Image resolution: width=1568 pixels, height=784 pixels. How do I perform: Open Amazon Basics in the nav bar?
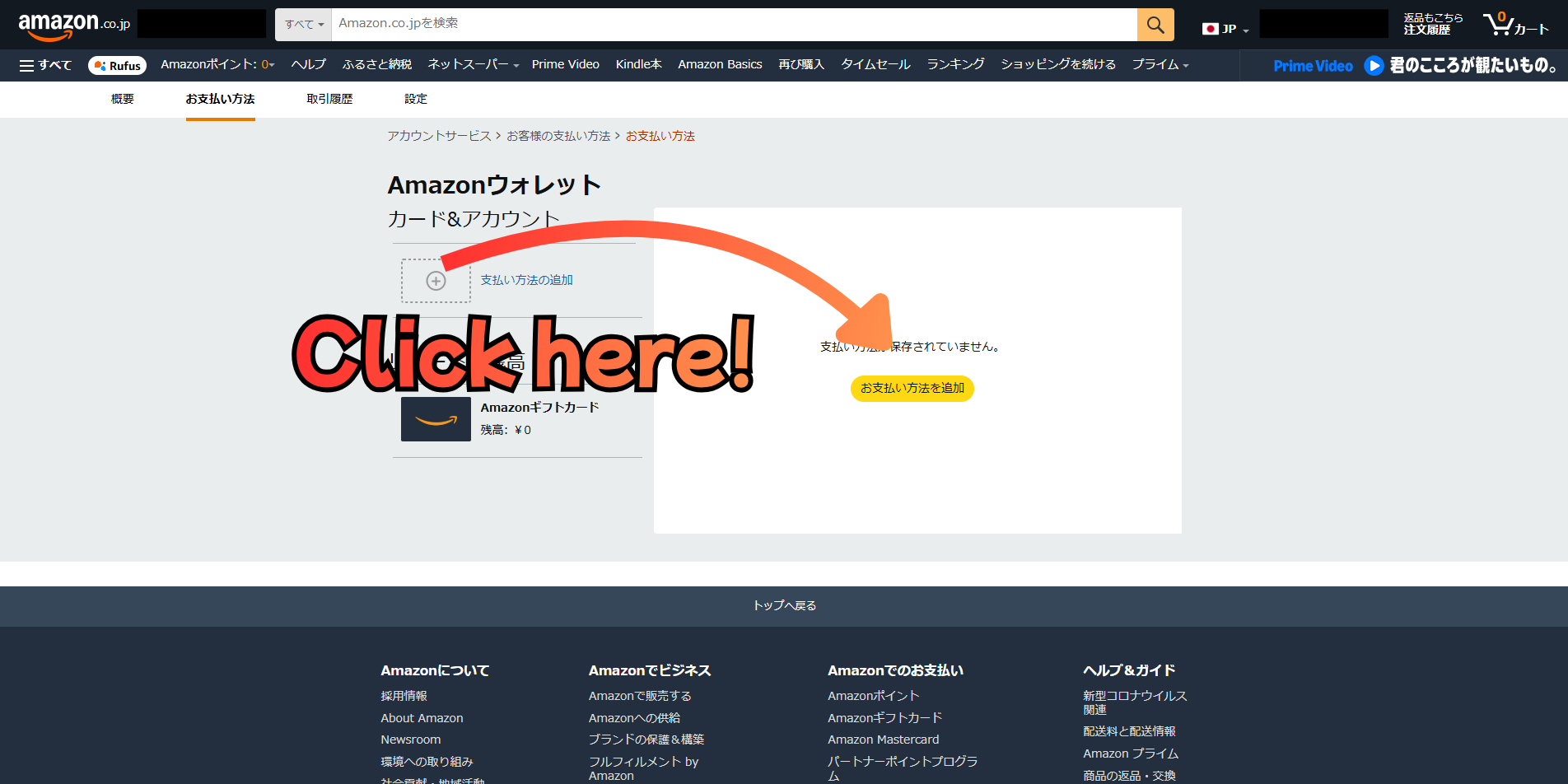[x=720, y=64]
